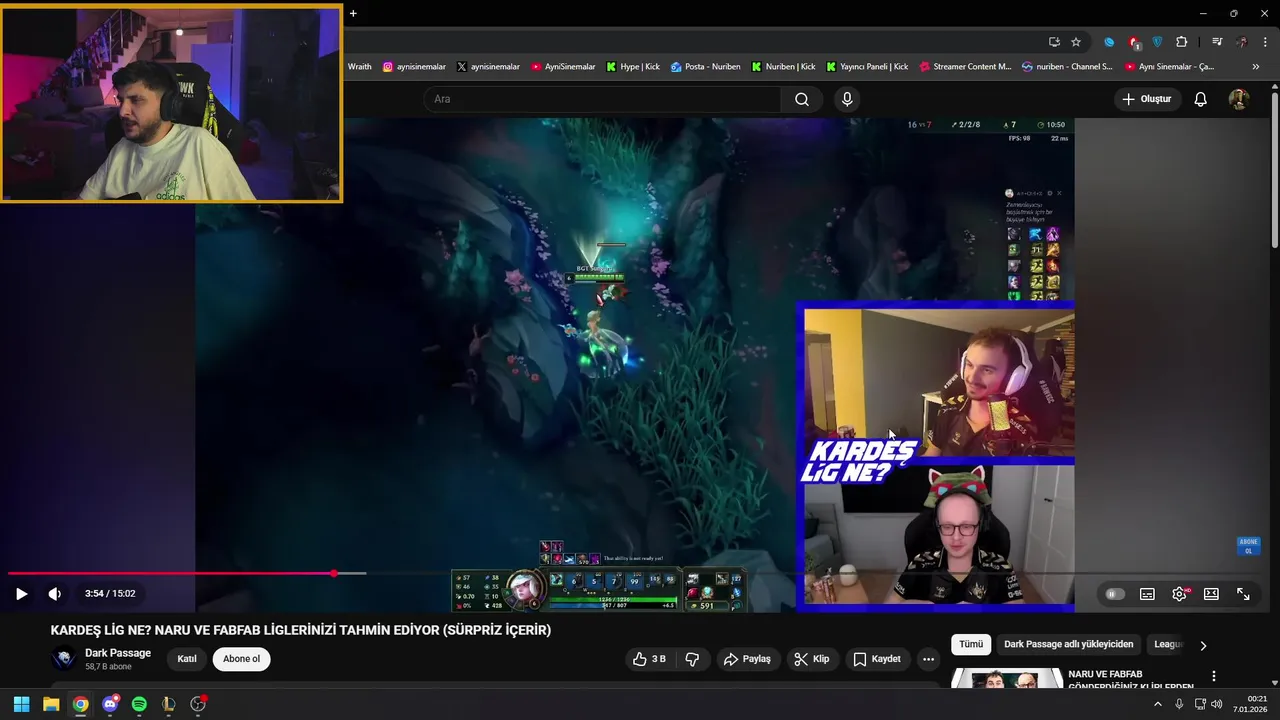The height and width of the screenshot is (720, 1280).
Task: Open the Nuriben | Kick bookmark
Action: click(x=784, y=67)
